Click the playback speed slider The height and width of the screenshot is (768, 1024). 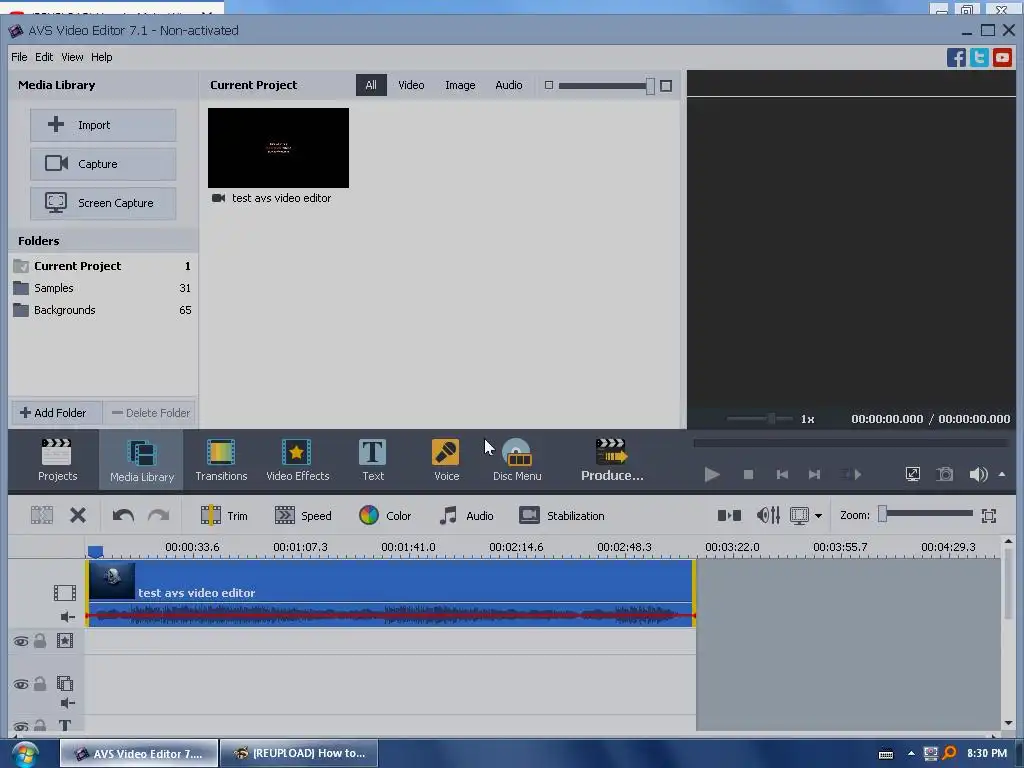tap(760, 419)
